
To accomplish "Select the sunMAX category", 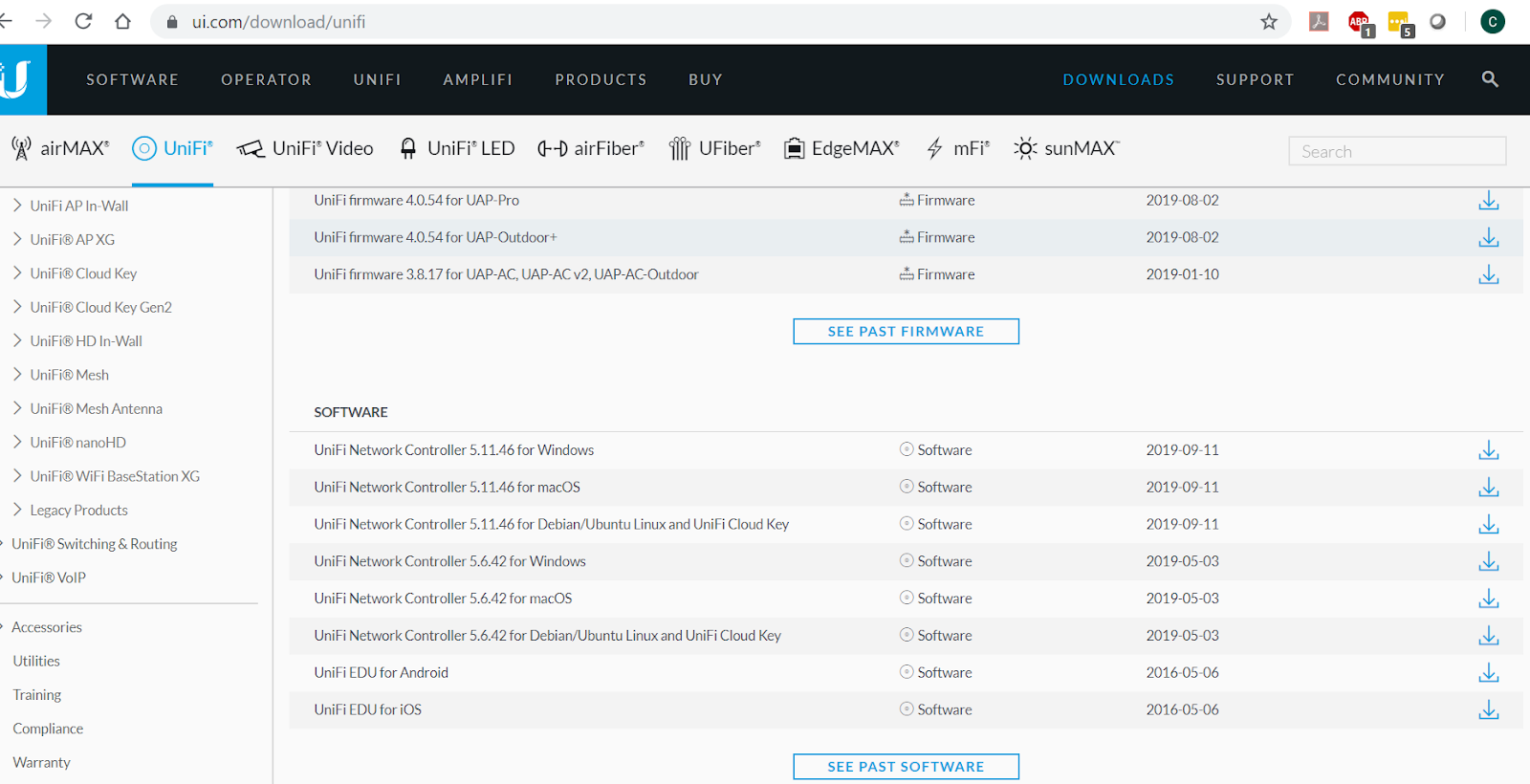I will point(1066,148).
